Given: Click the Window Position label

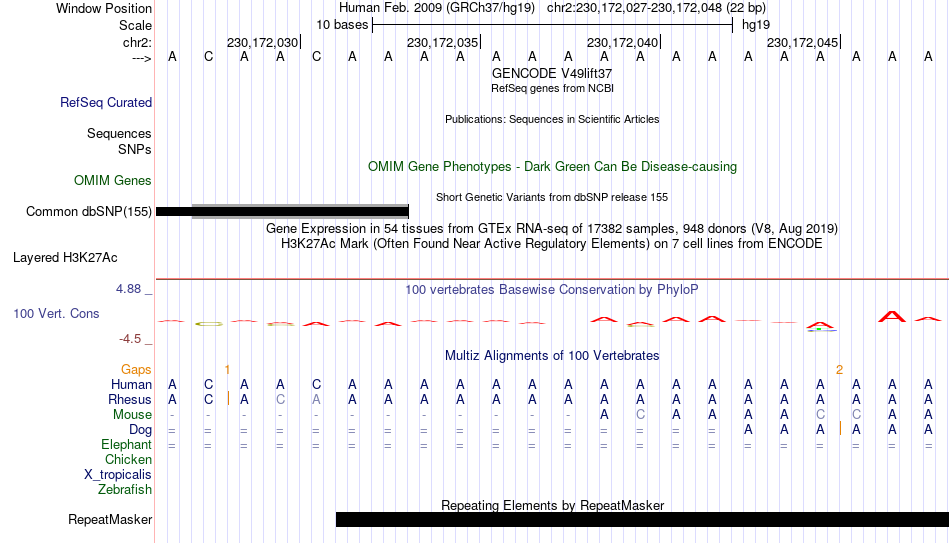Looking at the screenshot, I should (x=104, y=8).
